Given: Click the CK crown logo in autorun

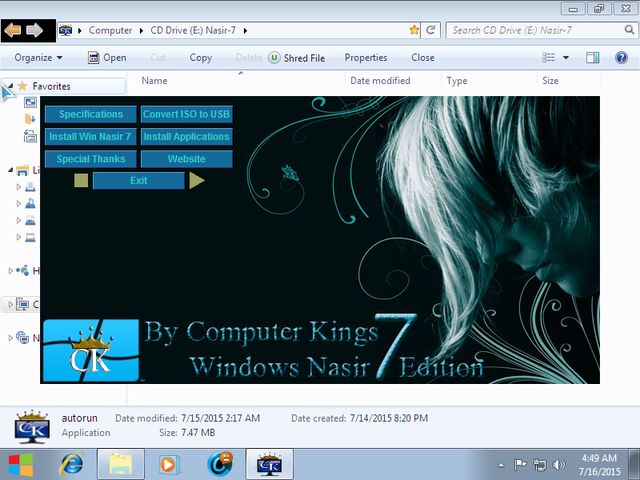Looking at the screenshot, I should coord(91,351).
